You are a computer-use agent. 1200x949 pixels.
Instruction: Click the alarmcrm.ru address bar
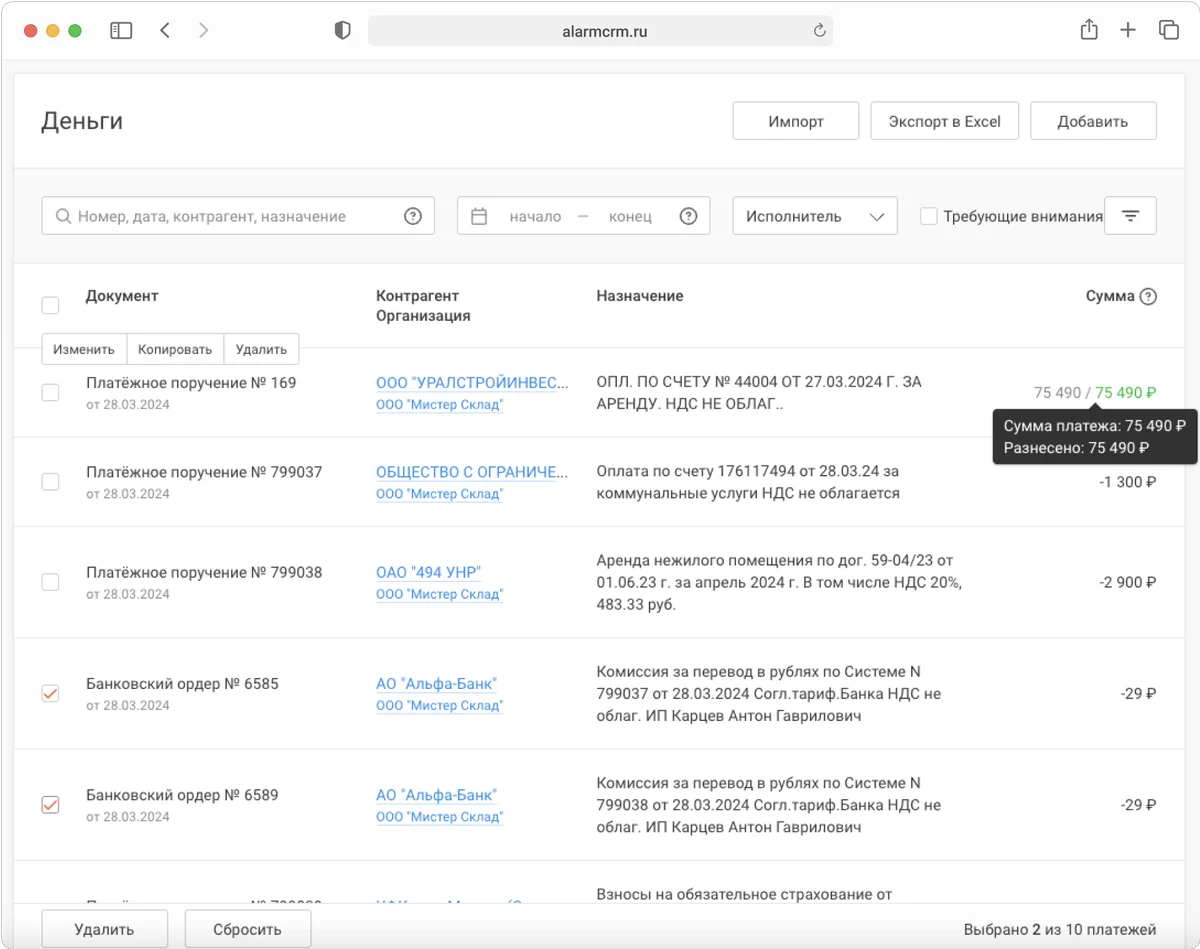click(600, 31)
